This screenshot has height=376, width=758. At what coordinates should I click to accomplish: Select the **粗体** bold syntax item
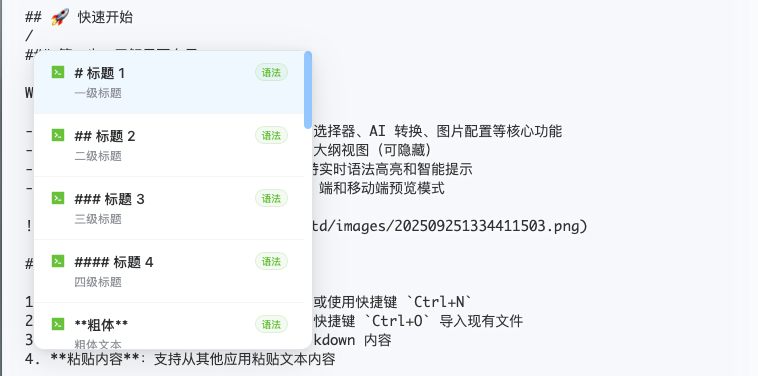click(169, 326)
